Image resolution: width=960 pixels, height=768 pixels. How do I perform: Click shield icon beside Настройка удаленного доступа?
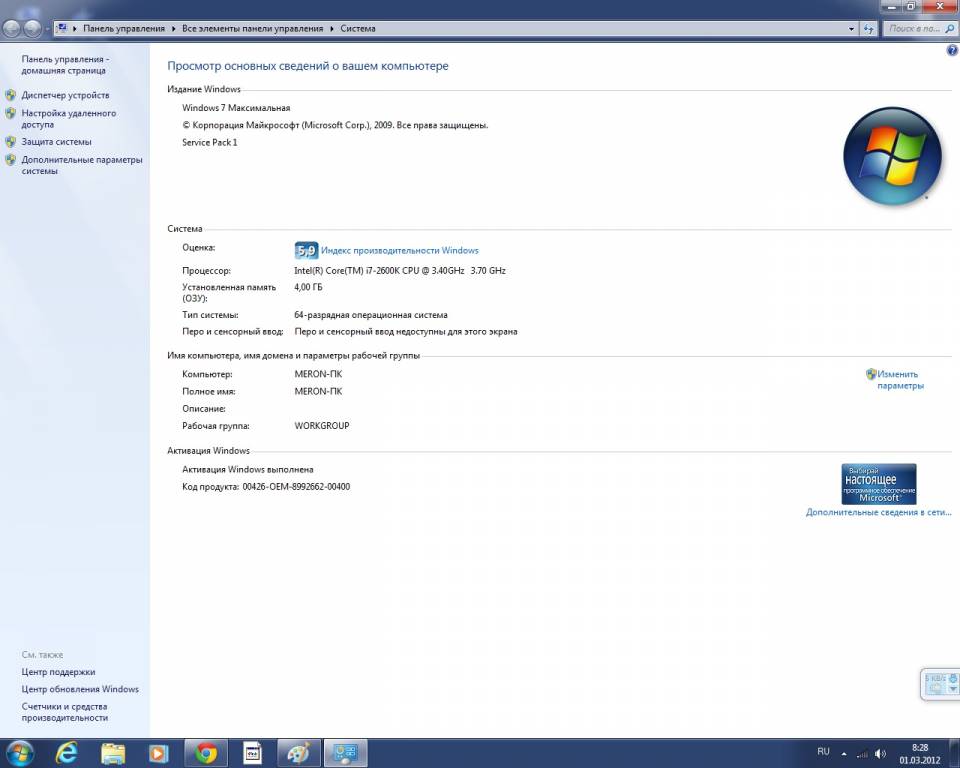pos(10,113)
